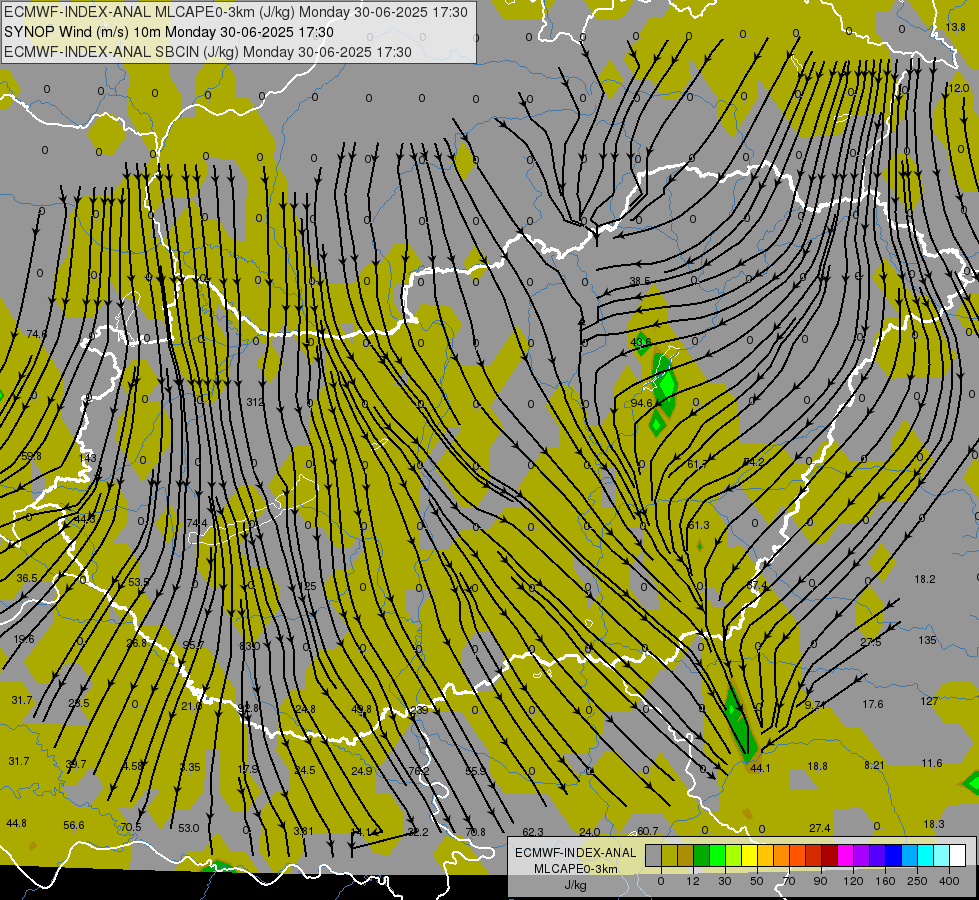Screen dimensions: 979x900
Task: Click the 120 label under the color scale
Action: tap(853, 881)
